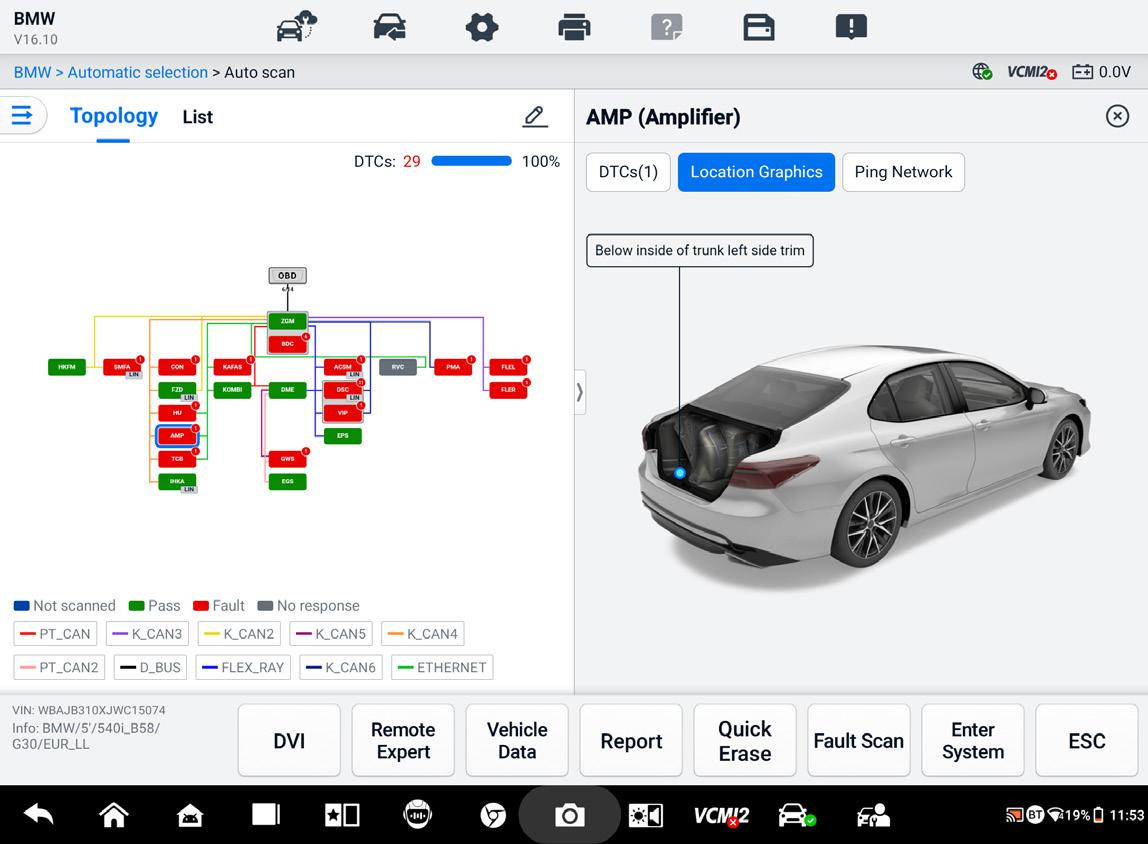Image resolution: width=1148 pixels, height=844 pixels.
Task: Open the feedback exclamation icon
Action: tap(851, 28)
